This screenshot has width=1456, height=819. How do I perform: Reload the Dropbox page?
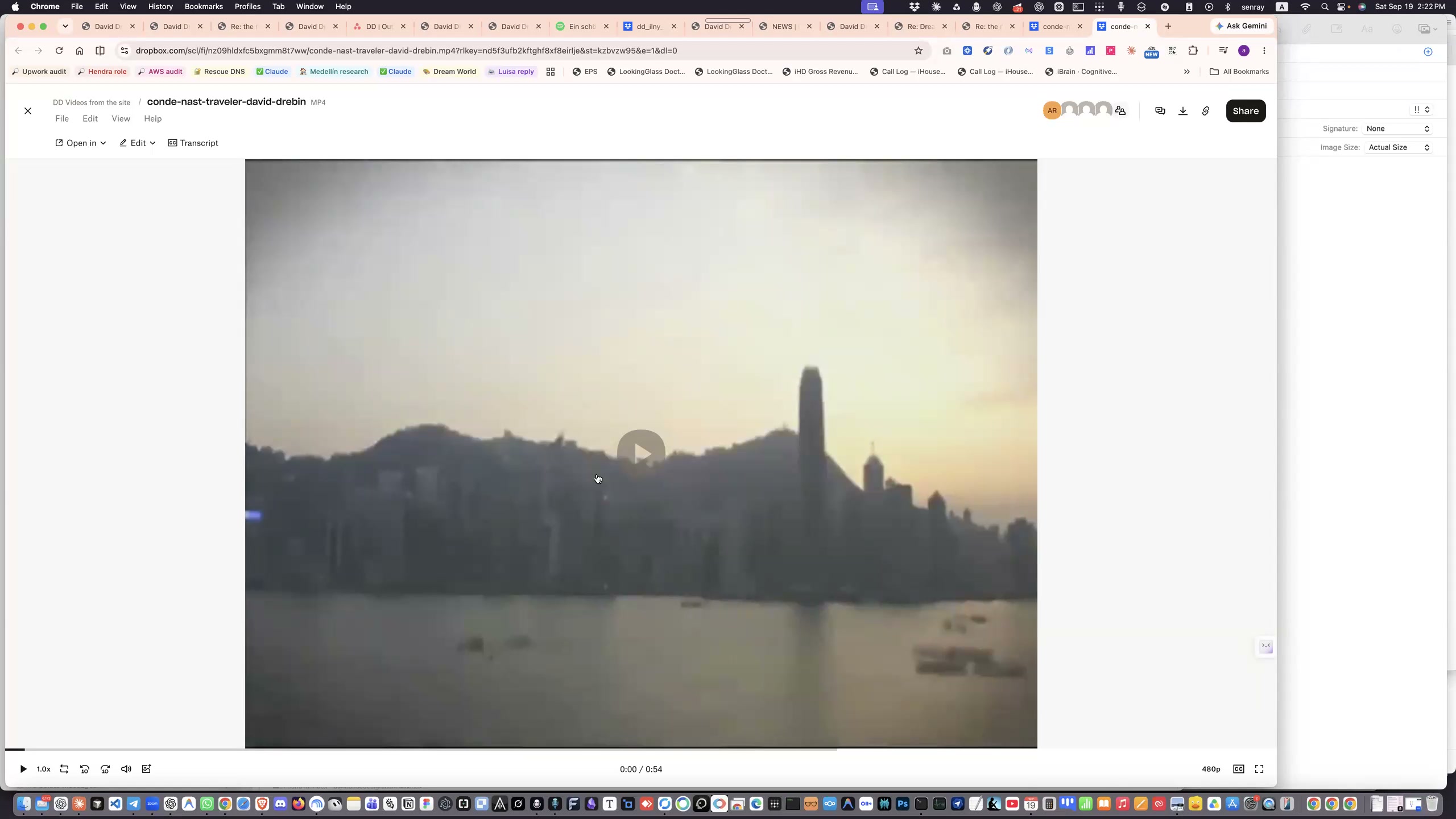(59, 51)
